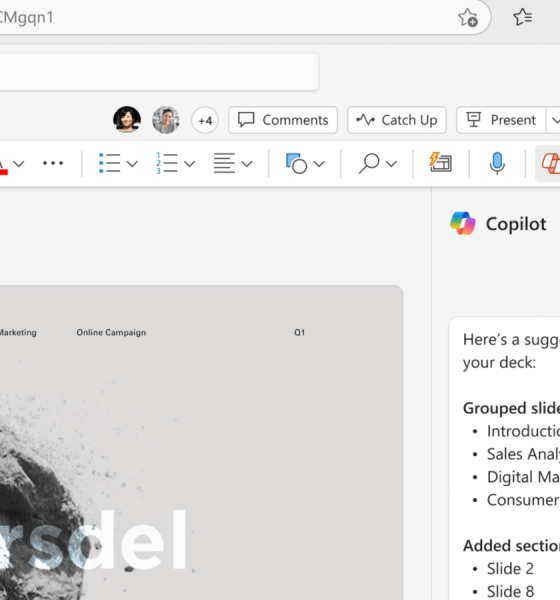Click the search box above the ribbon
Viewport: 560px width, 600px height.
point(159,72)
